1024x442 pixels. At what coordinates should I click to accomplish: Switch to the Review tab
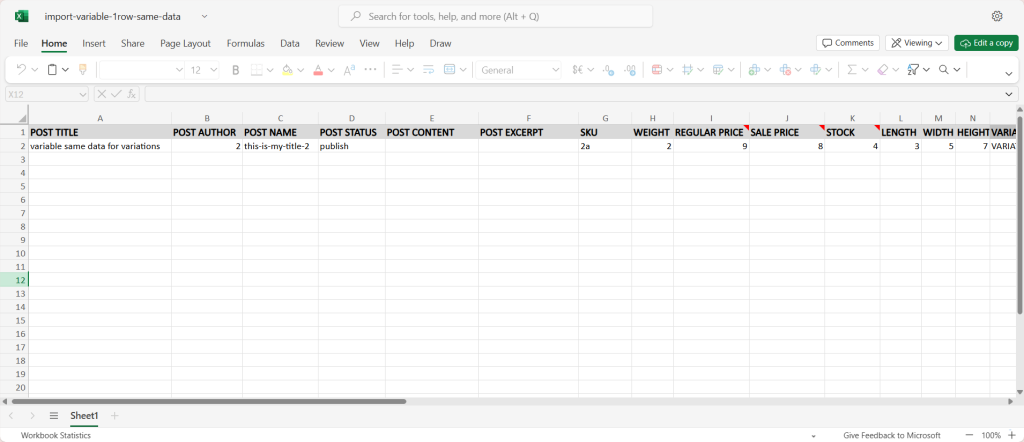point(329,43)
